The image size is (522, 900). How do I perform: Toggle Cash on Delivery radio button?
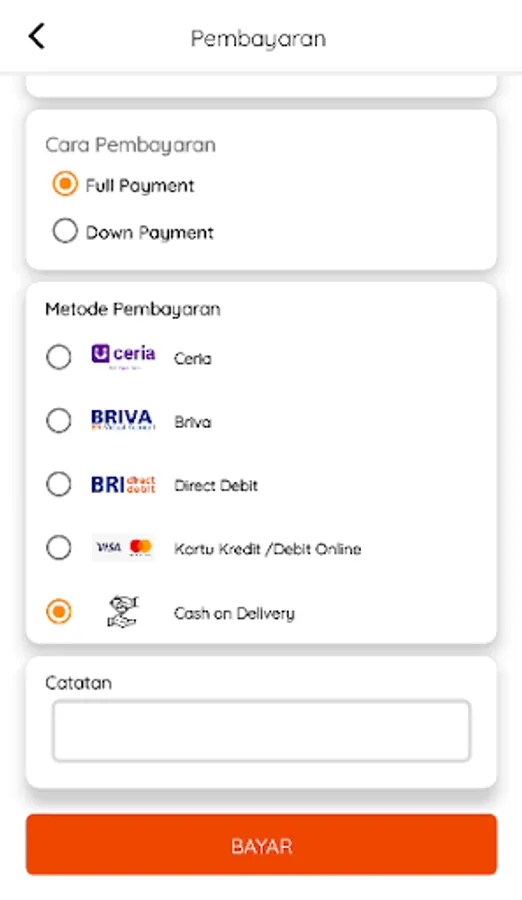coord(59,611)
